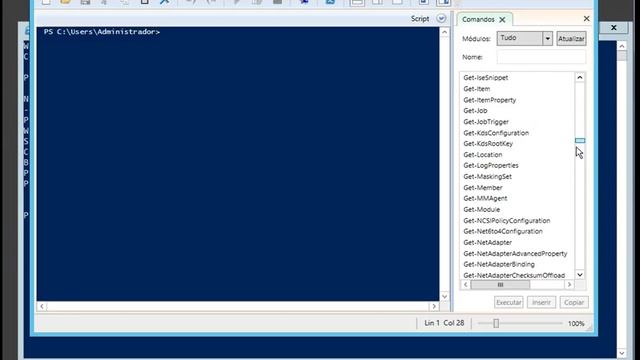Click command list vertical scrollbar thumb
Image resolution: width=640 pixels, height=360 pixels.
tap(580, 140)
